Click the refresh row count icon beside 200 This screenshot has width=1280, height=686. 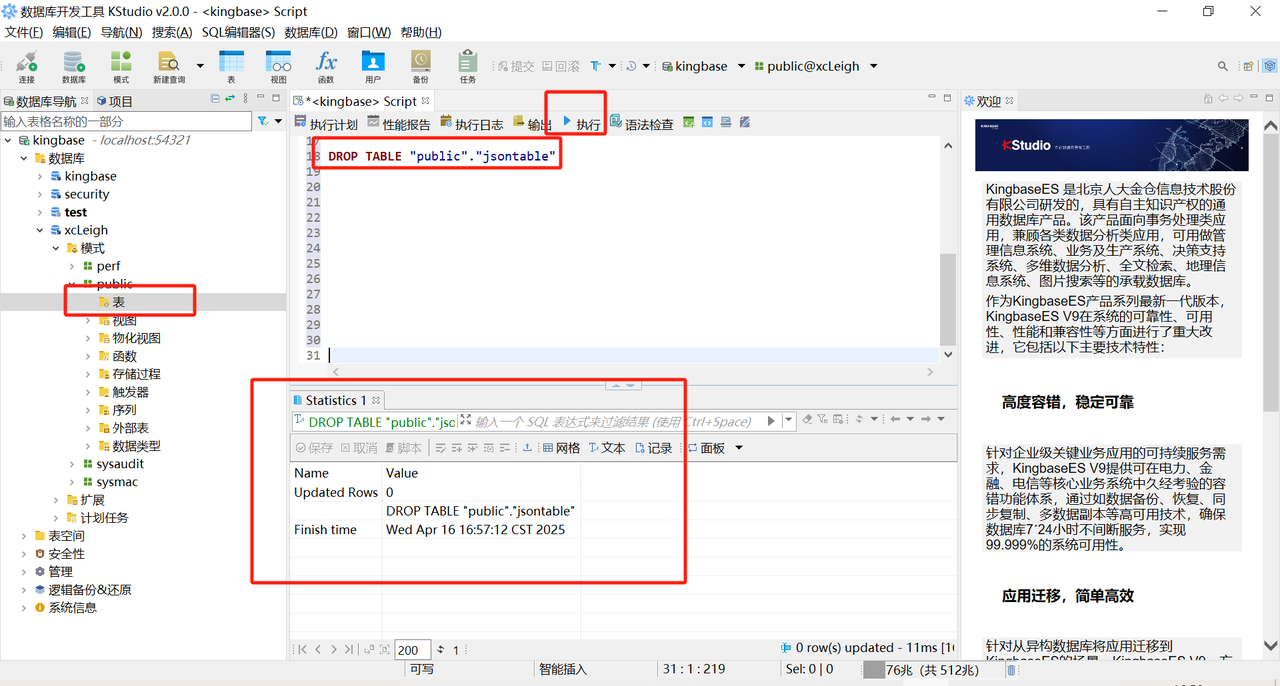click(x=441, y=650)
